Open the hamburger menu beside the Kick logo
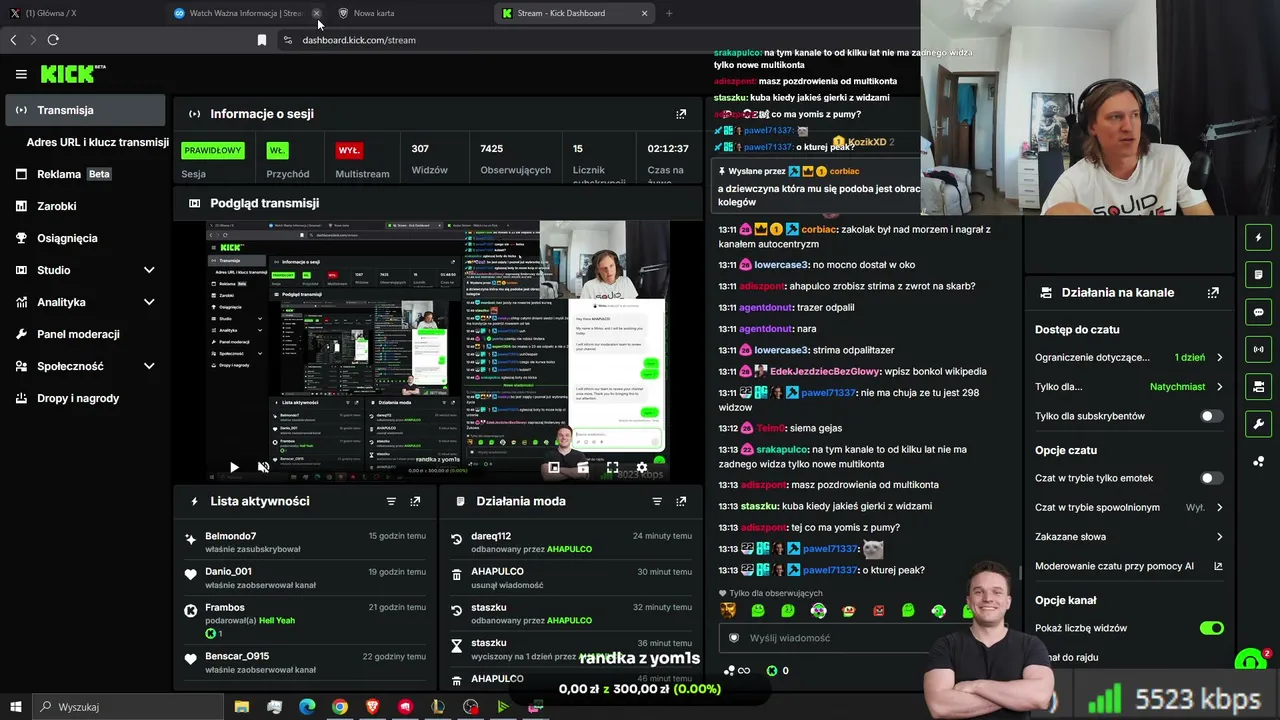 pyautogui.click(x=21, y=74)
